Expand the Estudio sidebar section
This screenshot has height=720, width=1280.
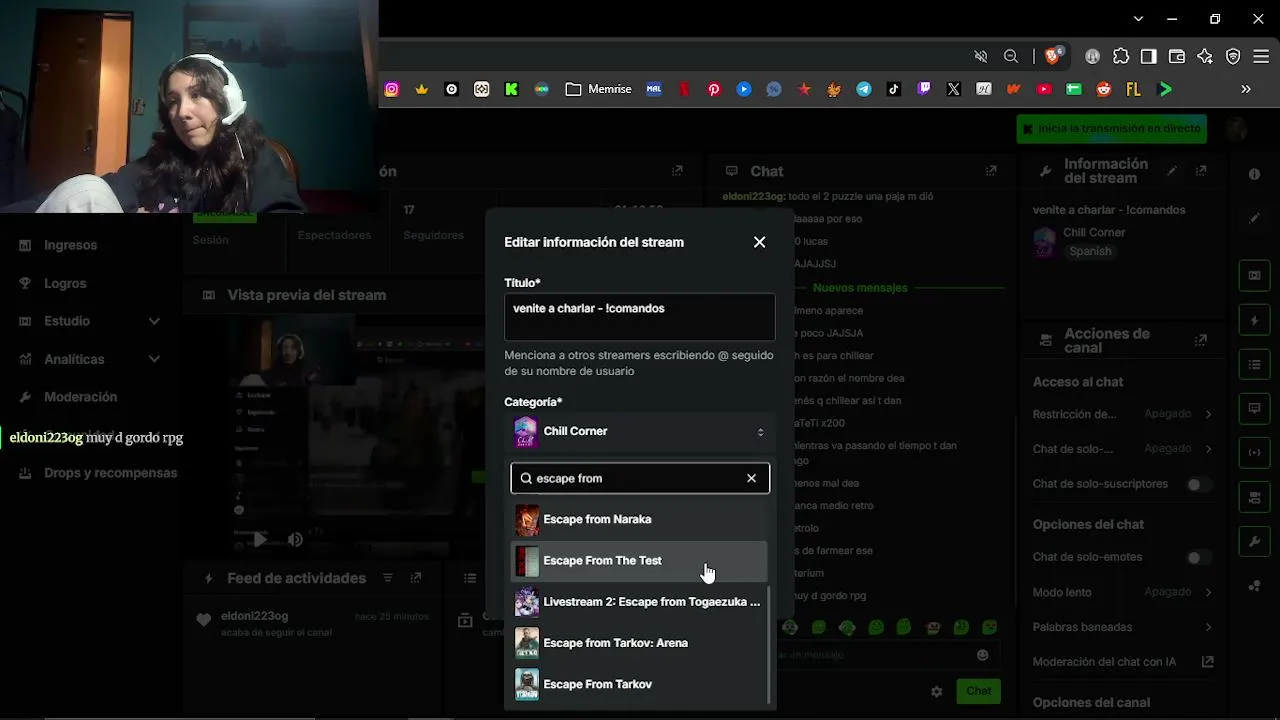pos(91,321)
